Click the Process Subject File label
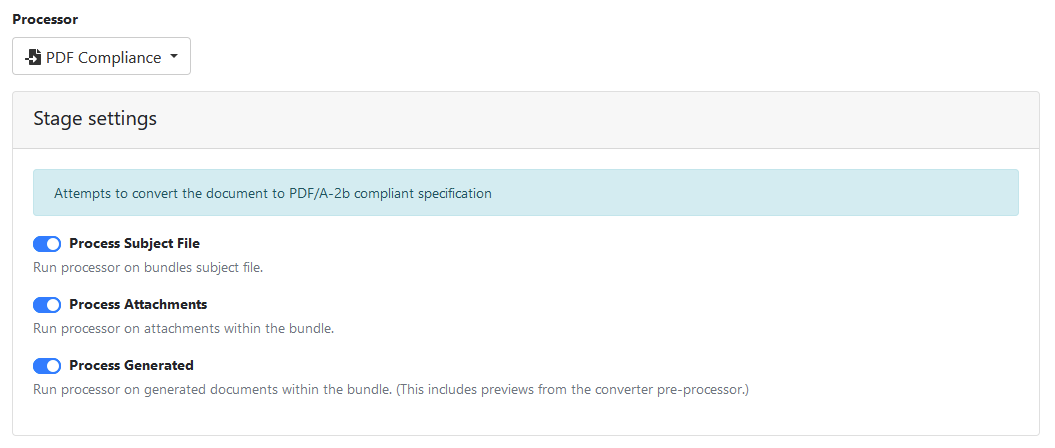The height and width of the screenshot is (448, 1055). (134, 244)
